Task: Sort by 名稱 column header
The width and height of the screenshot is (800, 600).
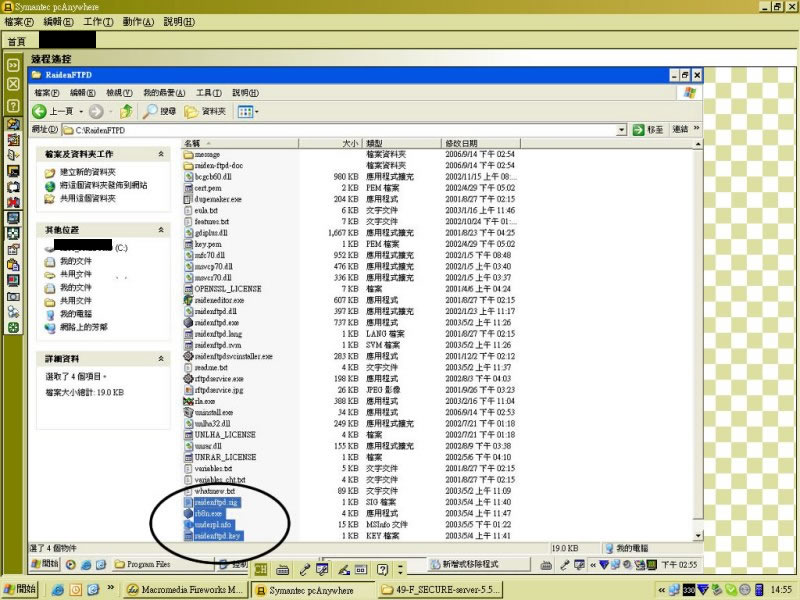Action: [240, 143]
